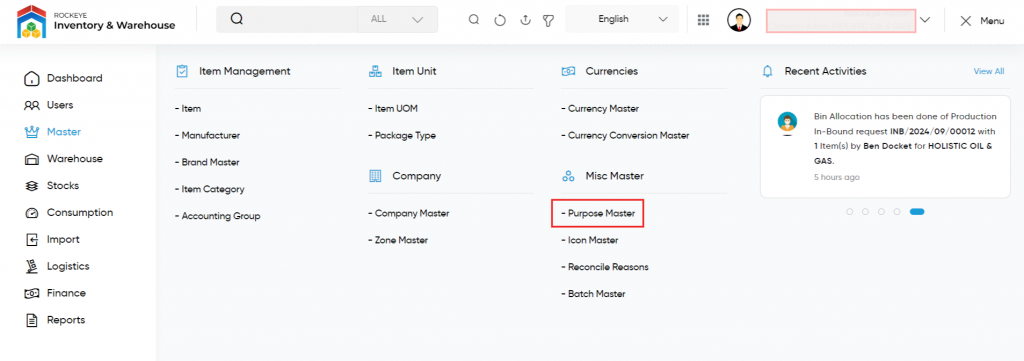Open the Logistics sidebar item

point(57,266)
